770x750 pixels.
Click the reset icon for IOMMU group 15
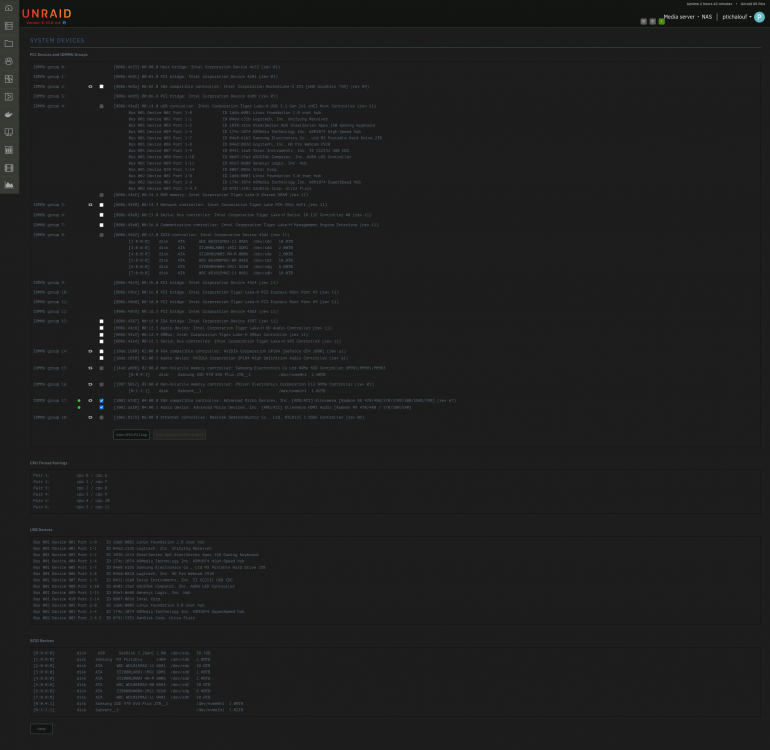[90, 368]
